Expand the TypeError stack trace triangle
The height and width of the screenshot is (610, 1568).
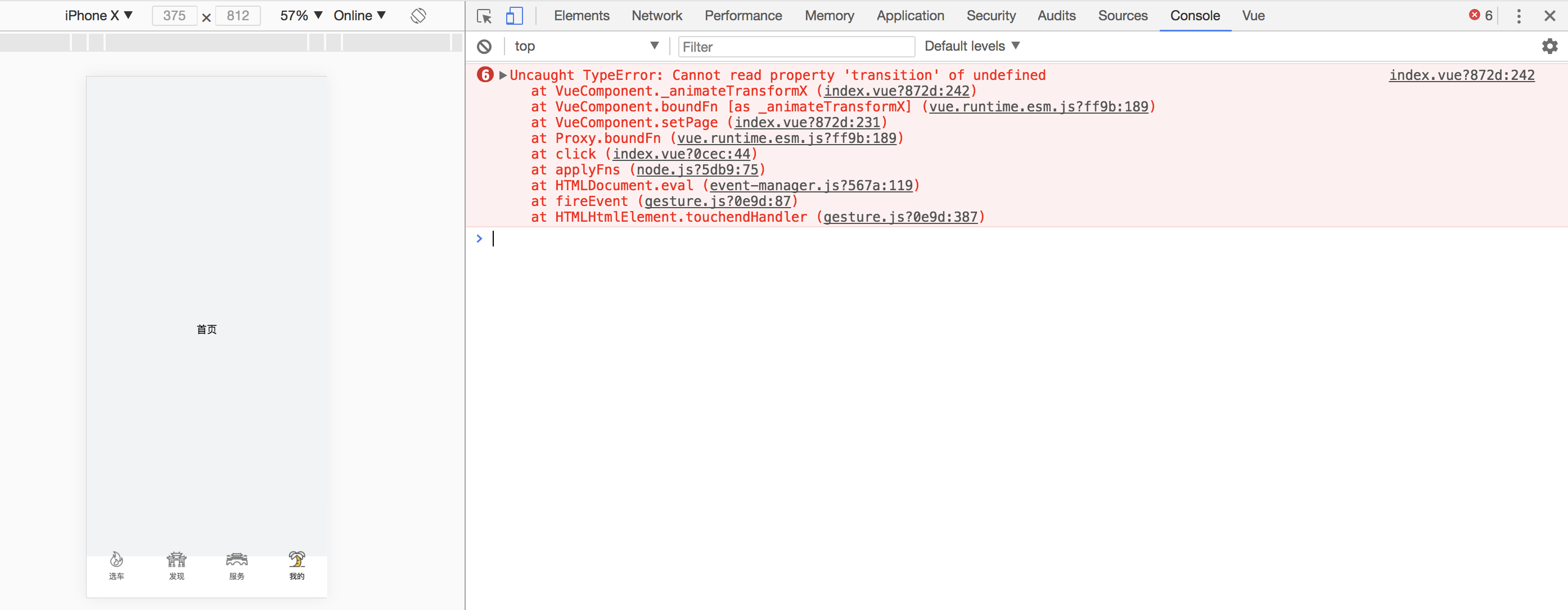click(502, 74)
